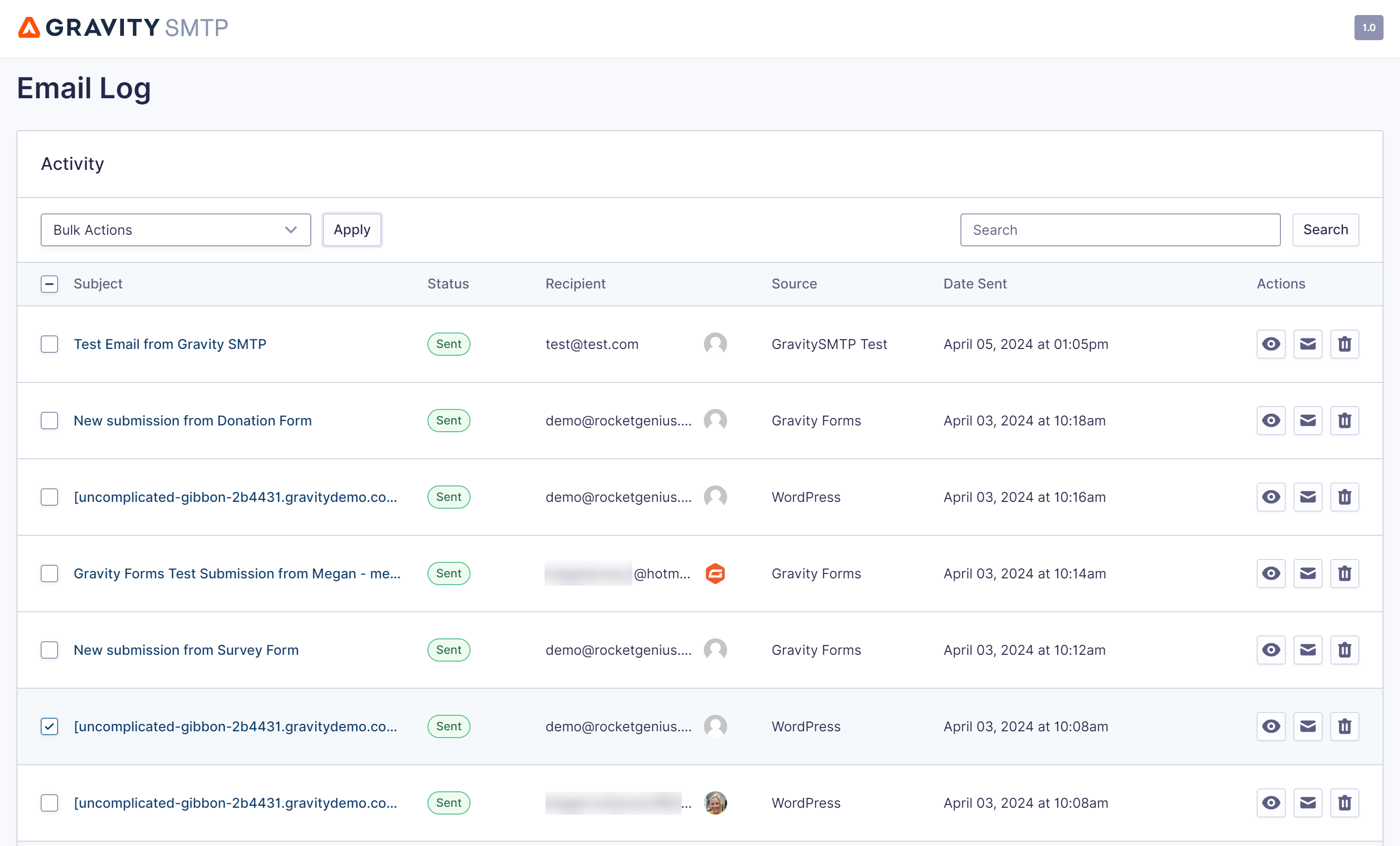
Task: Check the Survey Form submission row
Action: (49, 650)
